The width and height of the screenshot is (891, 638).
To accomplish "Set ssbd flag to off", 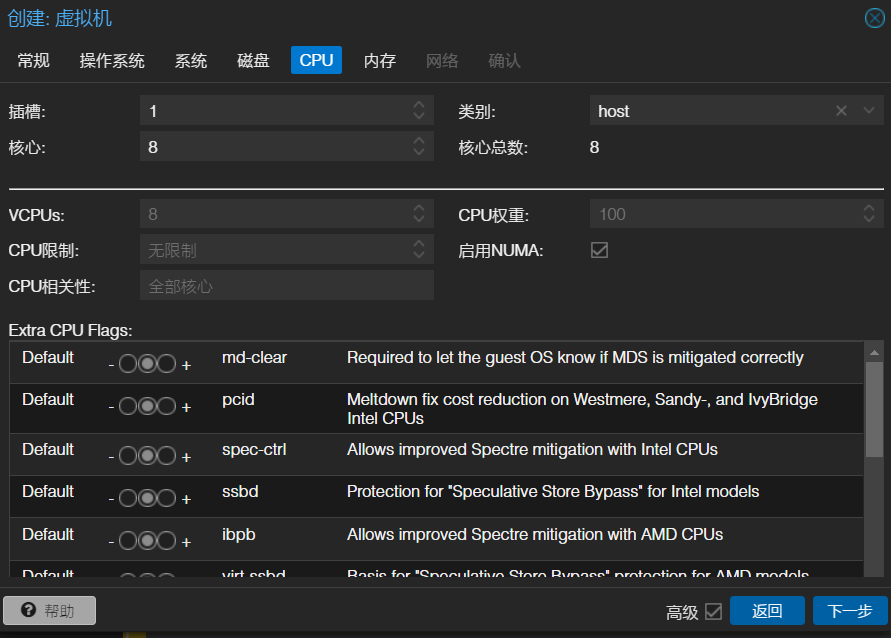I will [x=128, y=498].
